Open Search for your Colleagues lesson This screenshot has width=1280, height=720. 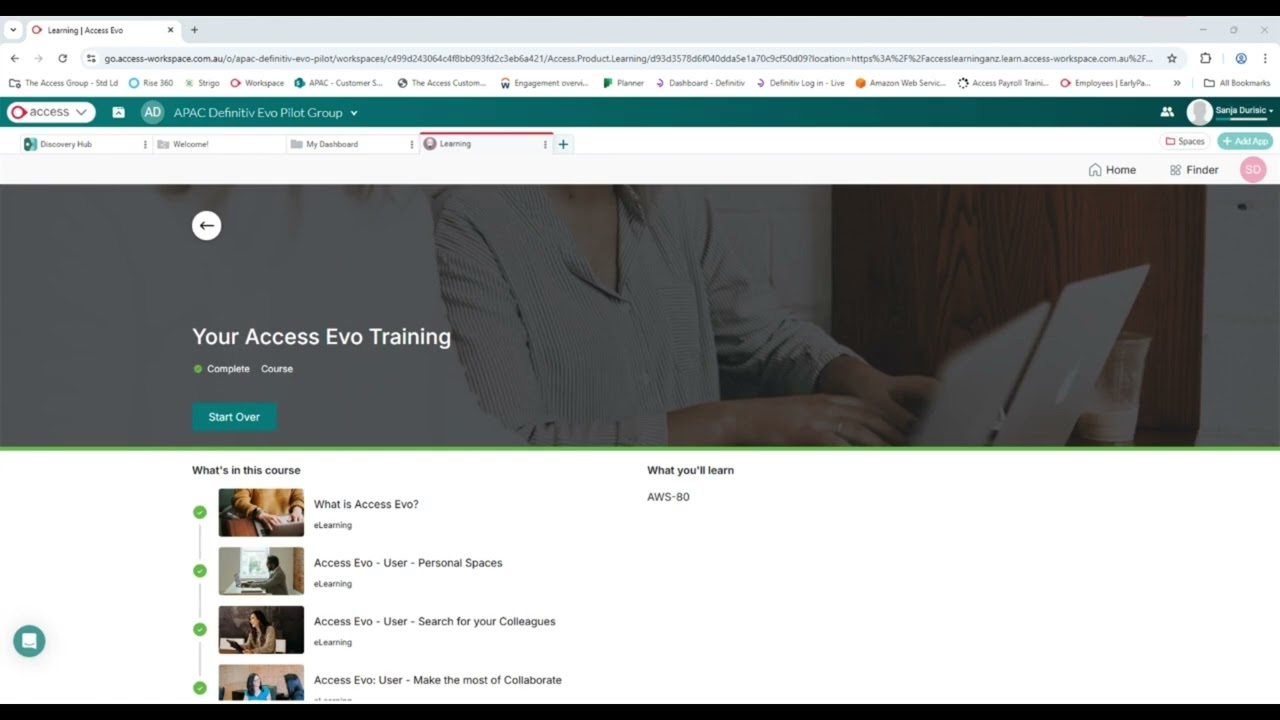pyautogui.click(x=434, y=621)
